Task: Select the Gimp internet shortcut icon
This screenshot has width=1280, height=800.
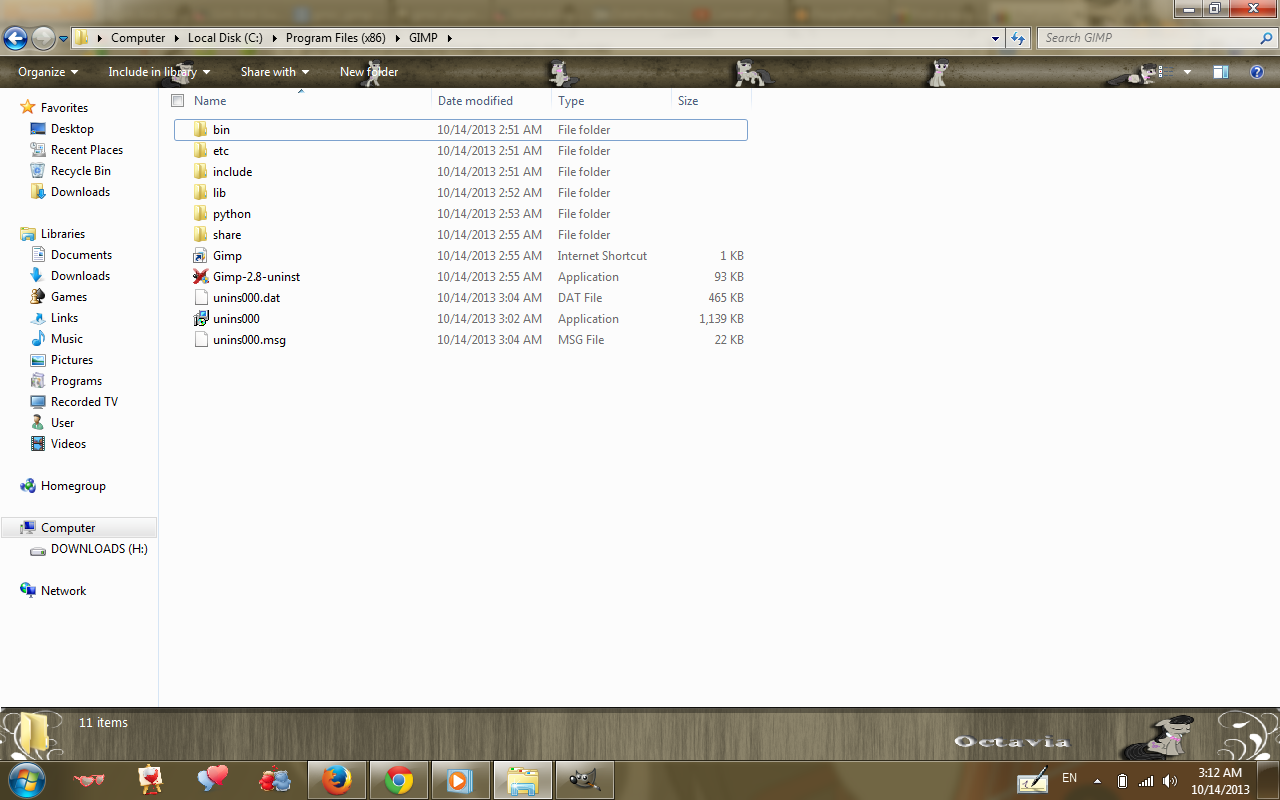Action: (x=201, y=256)
